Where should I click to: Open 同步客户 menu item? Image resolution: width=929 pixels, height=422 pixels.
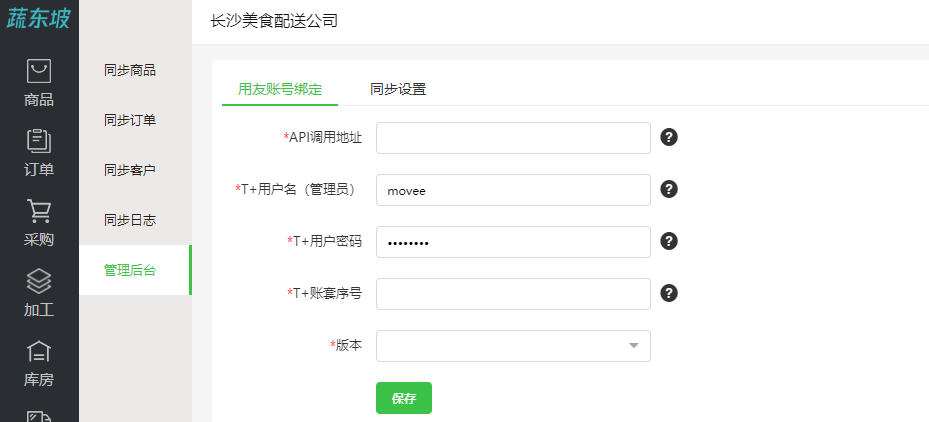pyautogui.click(x=130, y=170)
